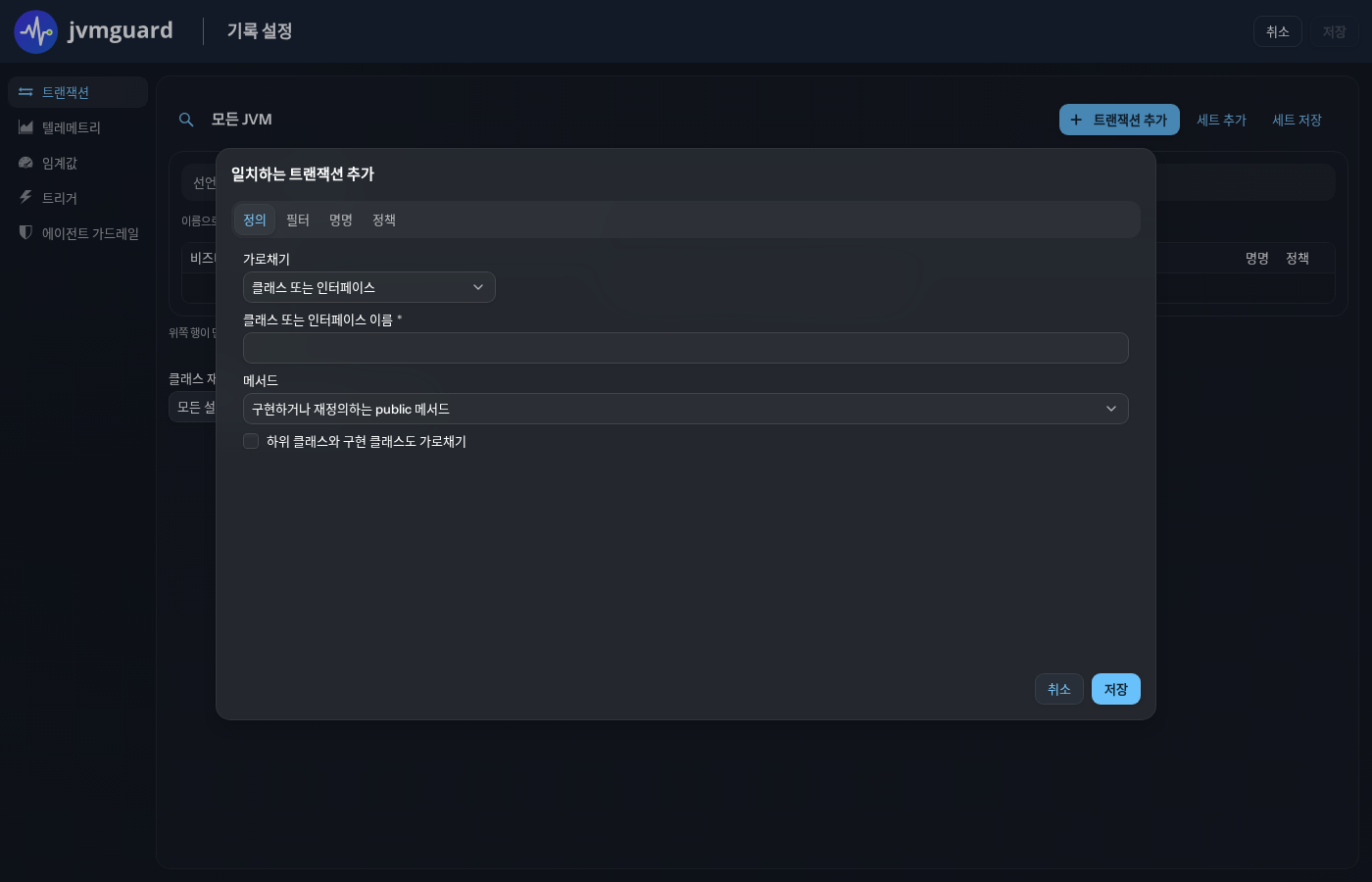This screenshot has height=882, width=1372.
Task: Click the jvmguard pulse logo icon
Action: [x=36, y=31]
